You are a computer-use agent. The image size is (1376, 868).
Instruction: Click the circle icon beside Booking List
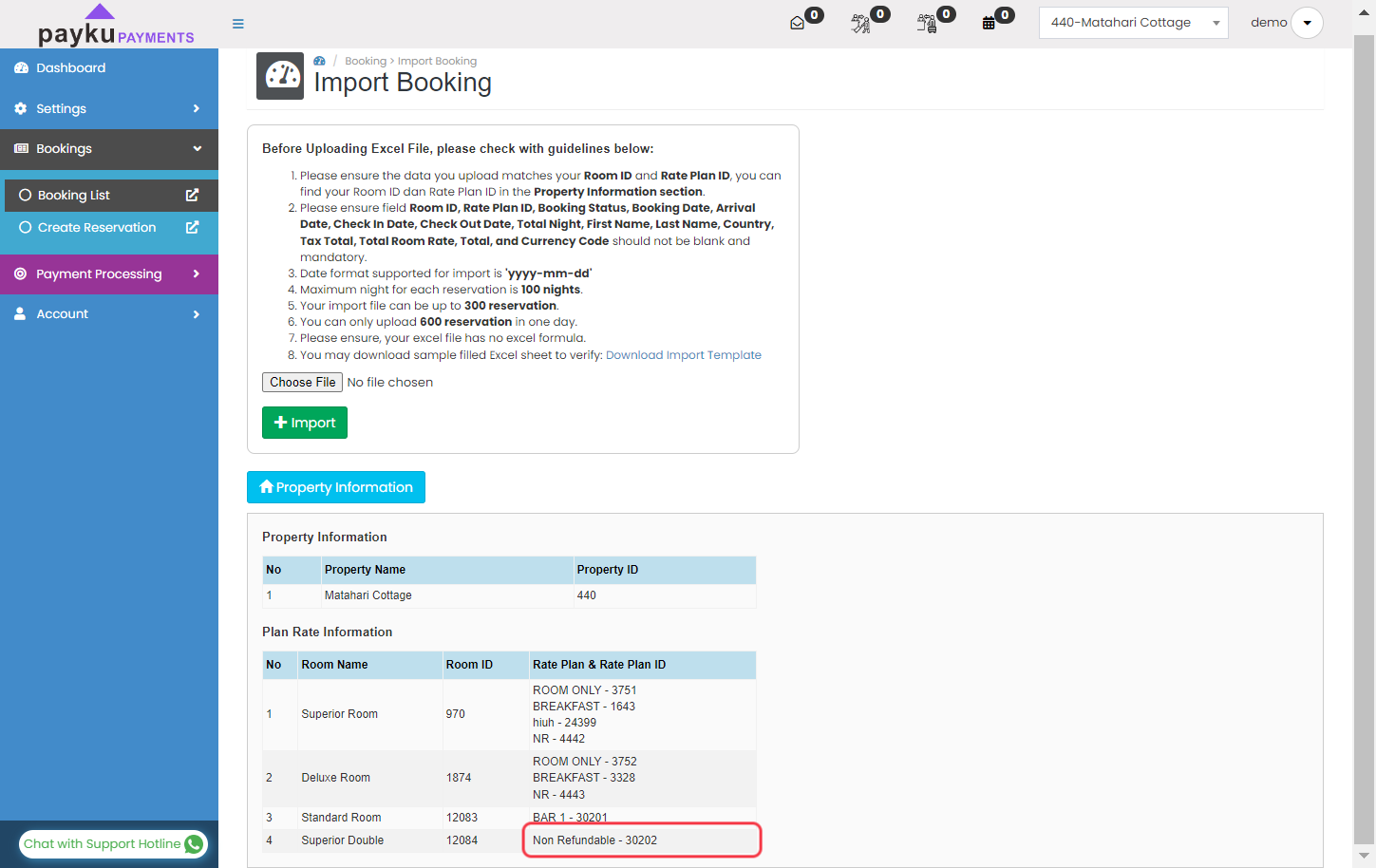[26, 196]
